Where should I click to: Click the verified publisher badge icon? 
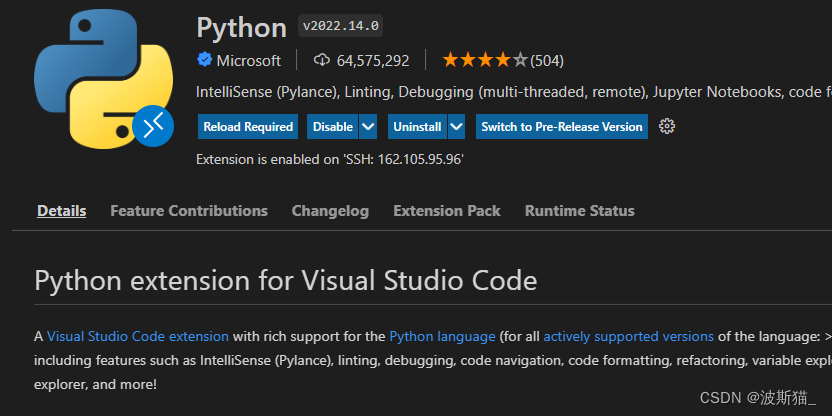pos(204,60)
